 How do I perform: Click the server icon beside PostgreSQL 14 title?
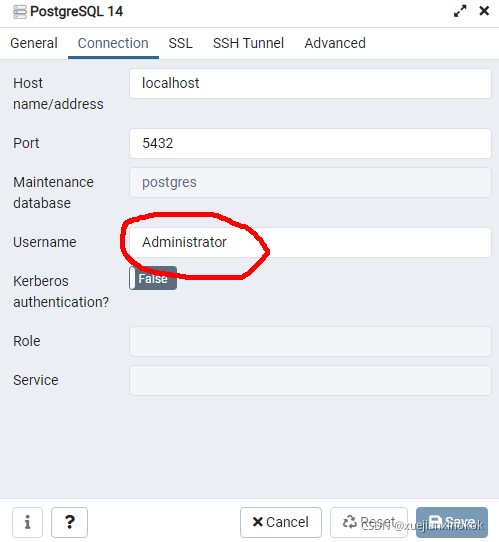pyautogui.click(x=20, y=12)
